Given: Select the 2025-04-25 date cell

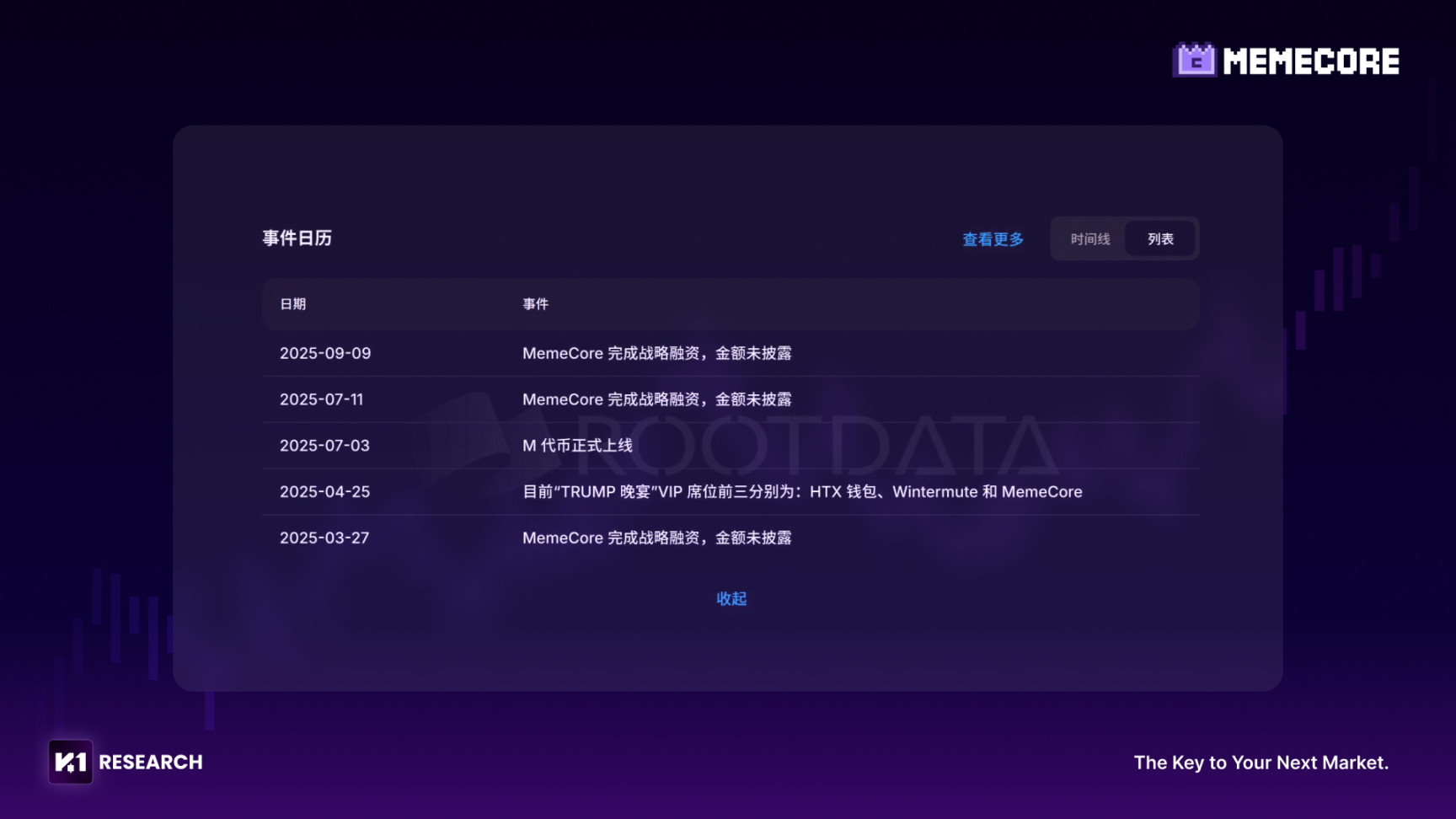Looking at the screenshot, I should tap(324, 492).
